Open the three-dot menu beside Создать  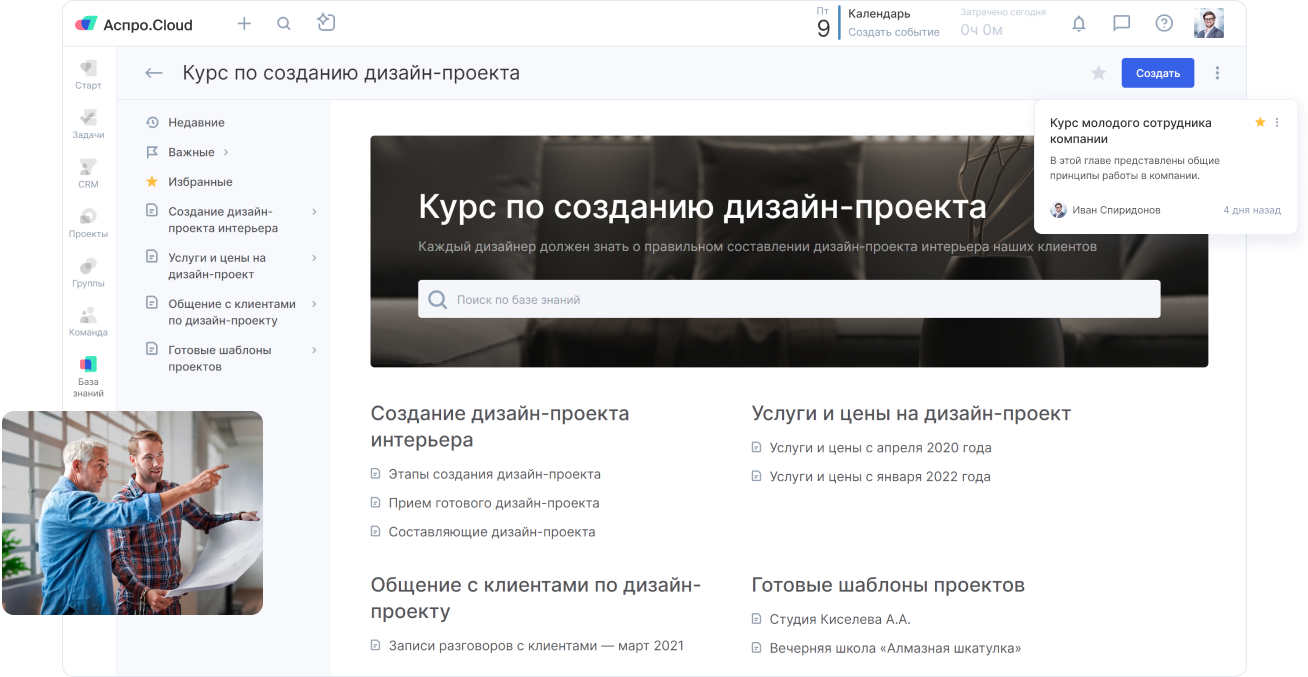point(1217,73)
